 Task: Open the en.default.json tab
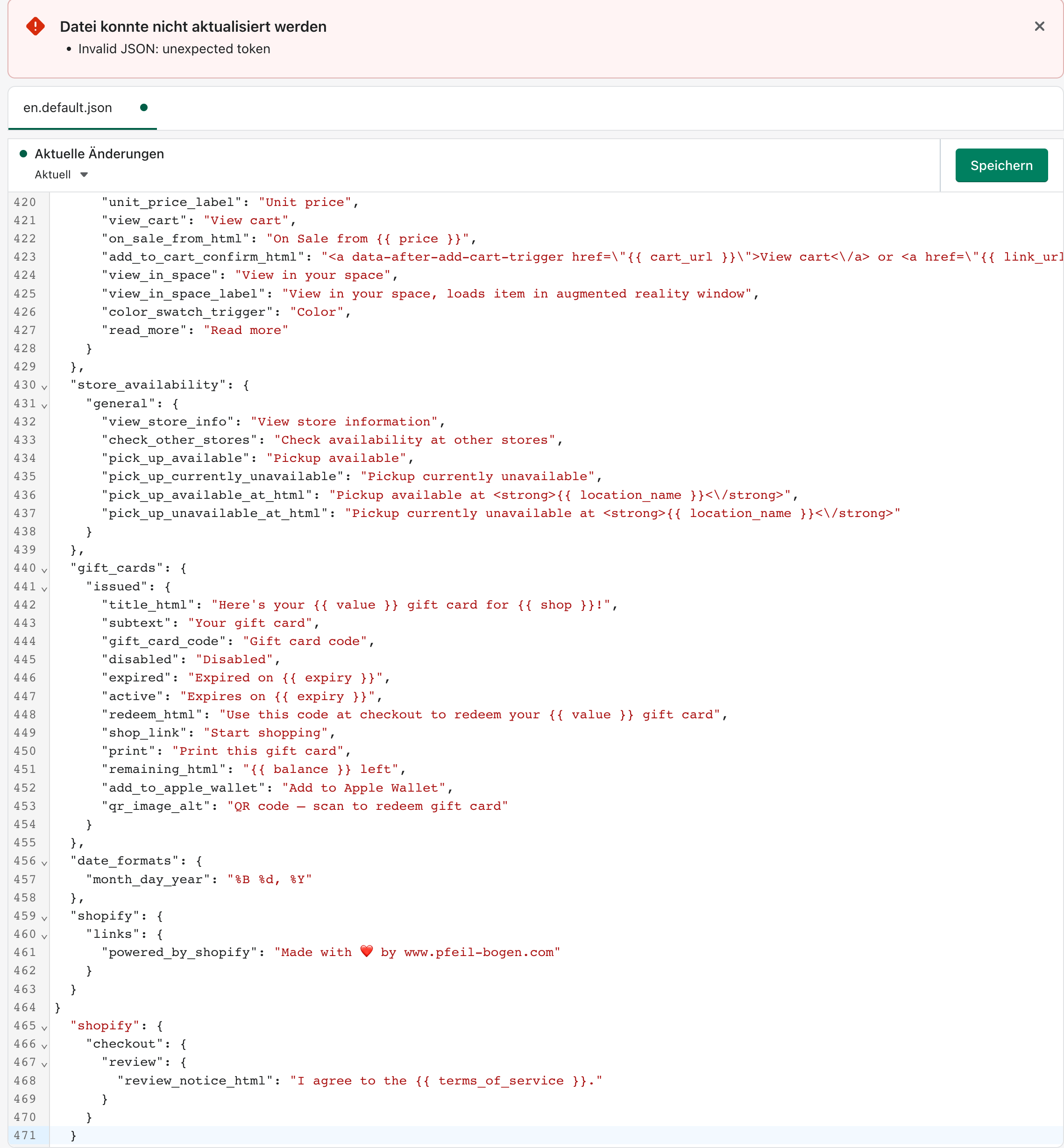68,108
